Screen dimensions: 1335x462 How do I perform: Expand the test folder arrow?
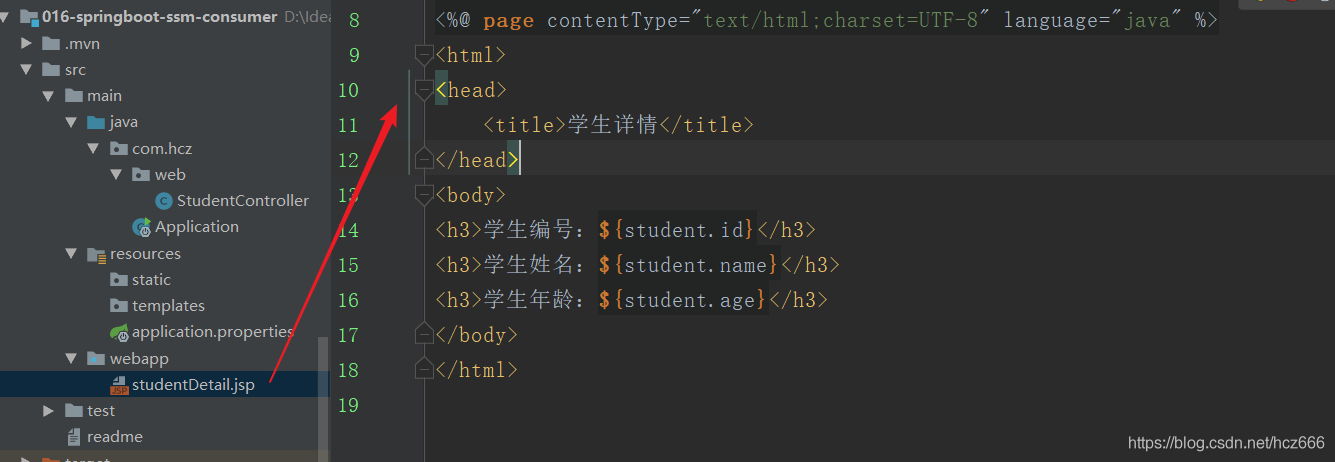coord(49,410)
